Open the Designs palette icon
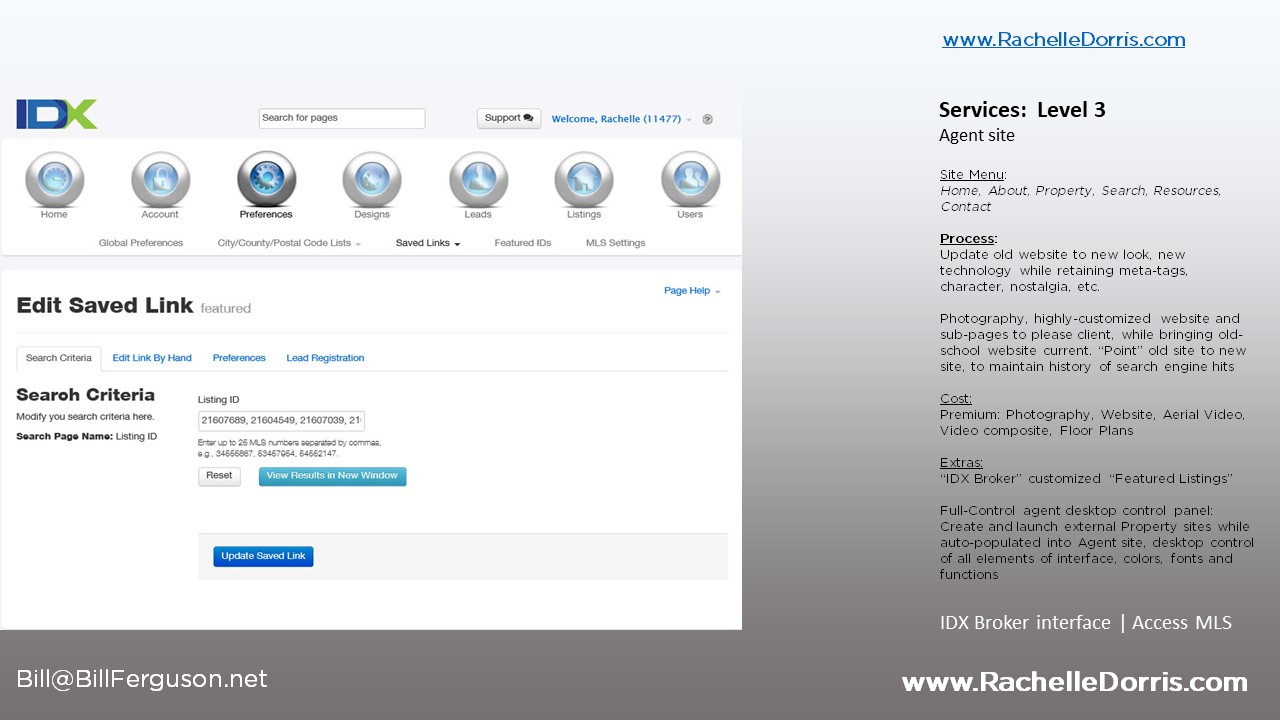1280x720 pixels. click(372, 180)
